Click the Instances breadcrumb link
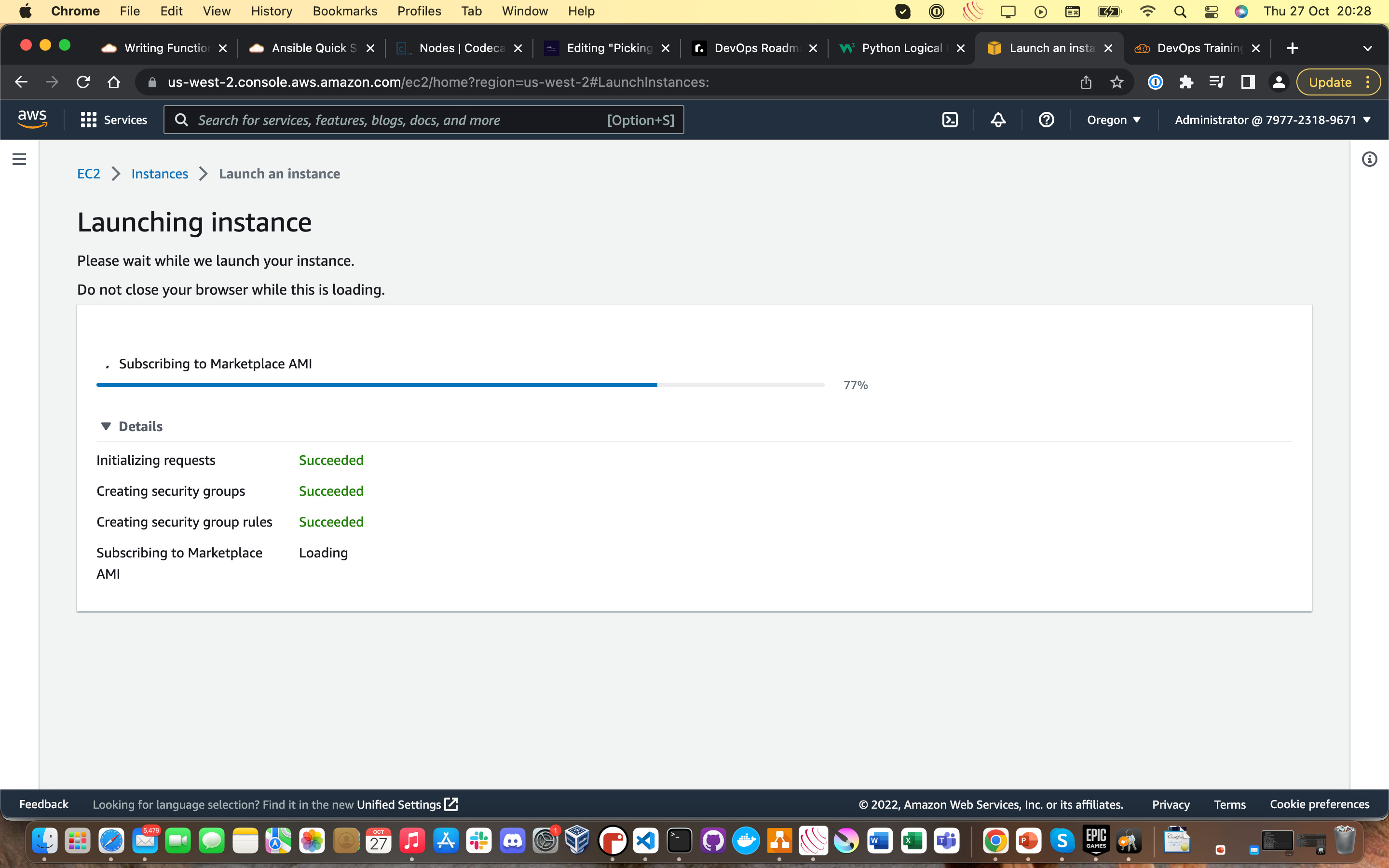The height and width of the screenshot is (868, 1389). point(160,174)
